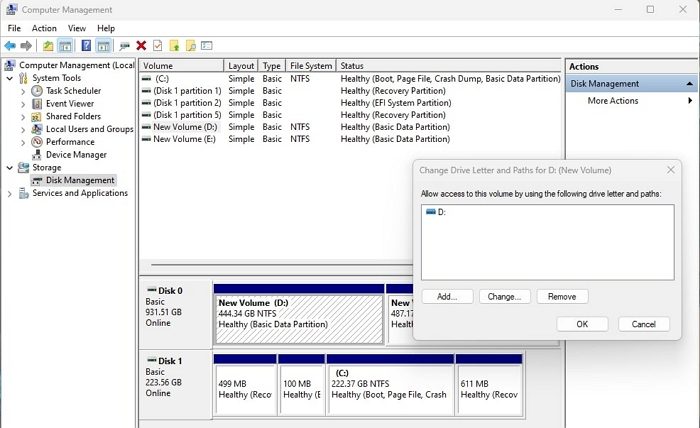
Task: Click the Storage icon in tree
Action: click(23, 167)
